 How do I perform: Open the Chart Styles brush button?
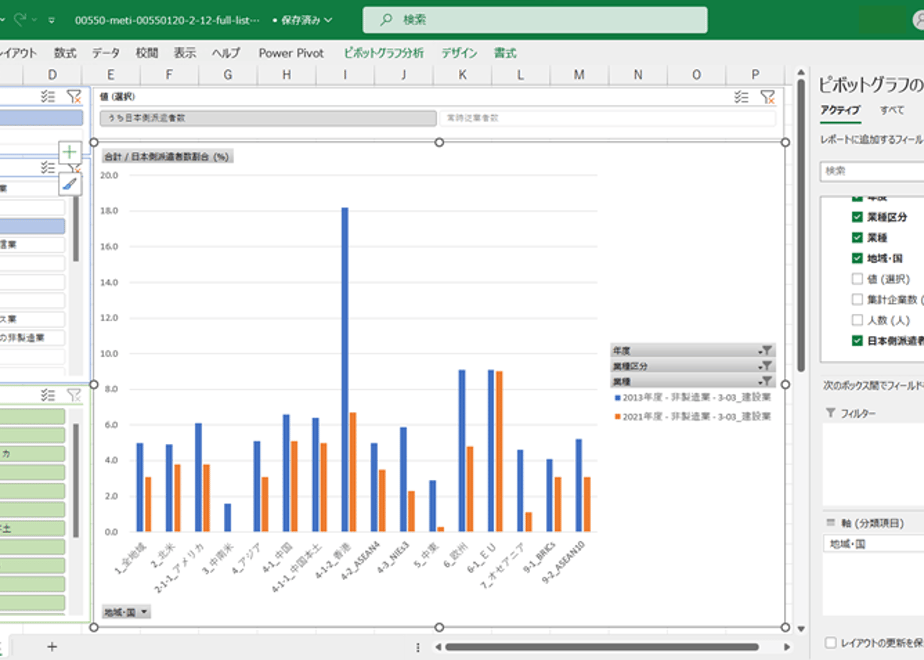tap(70, 184)
